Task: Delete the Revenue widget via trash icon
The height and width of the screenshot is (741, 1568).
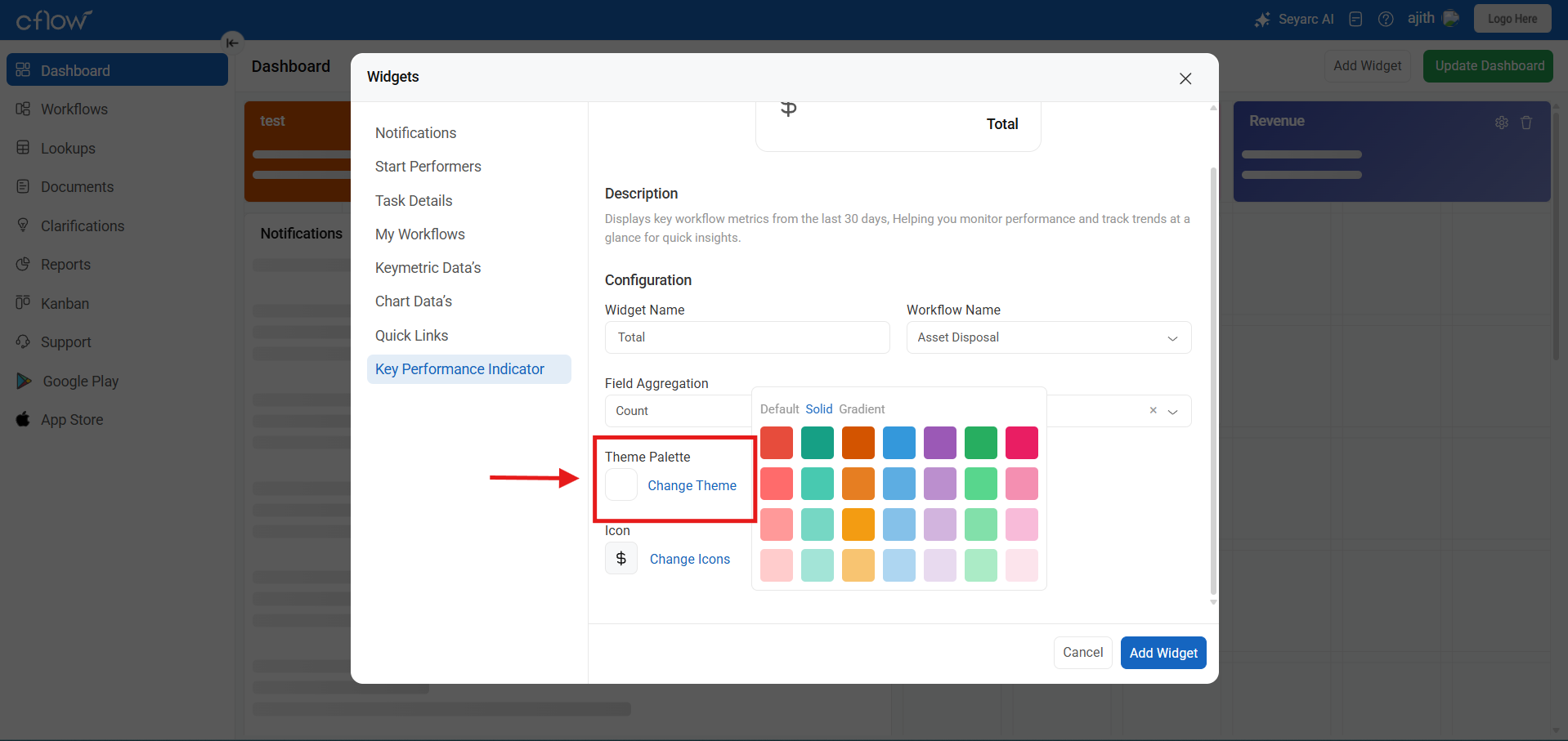Action: (1526, 123)
